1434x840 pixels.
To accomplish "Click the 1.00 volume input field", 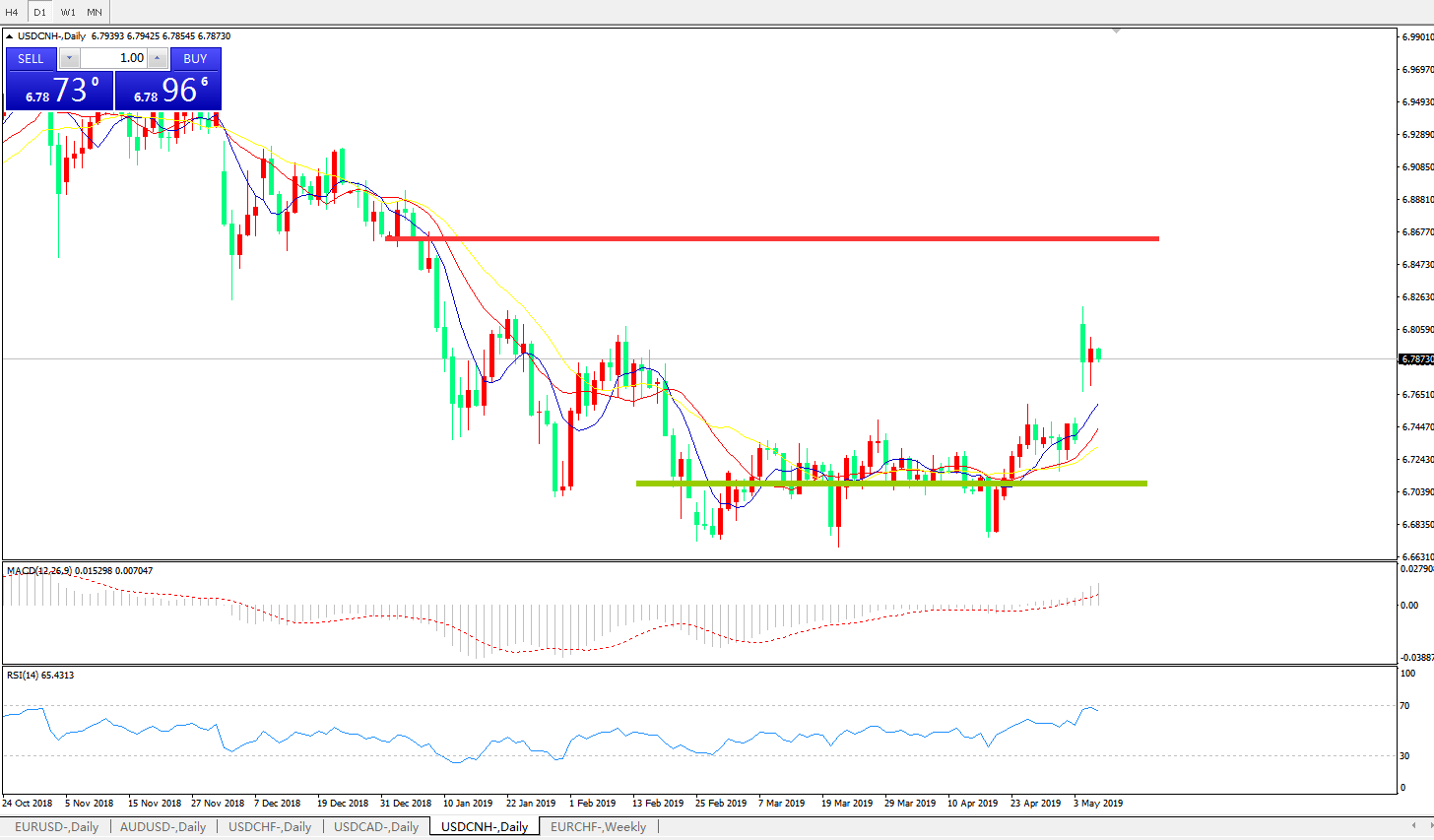I will point(113,58).
